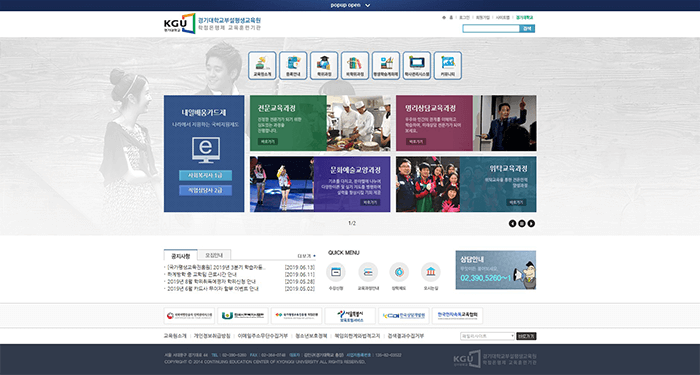Click the stage performance photo on 문화예술교양과정 card
This screenshot has width=700, height=375.
pos(282,184)
